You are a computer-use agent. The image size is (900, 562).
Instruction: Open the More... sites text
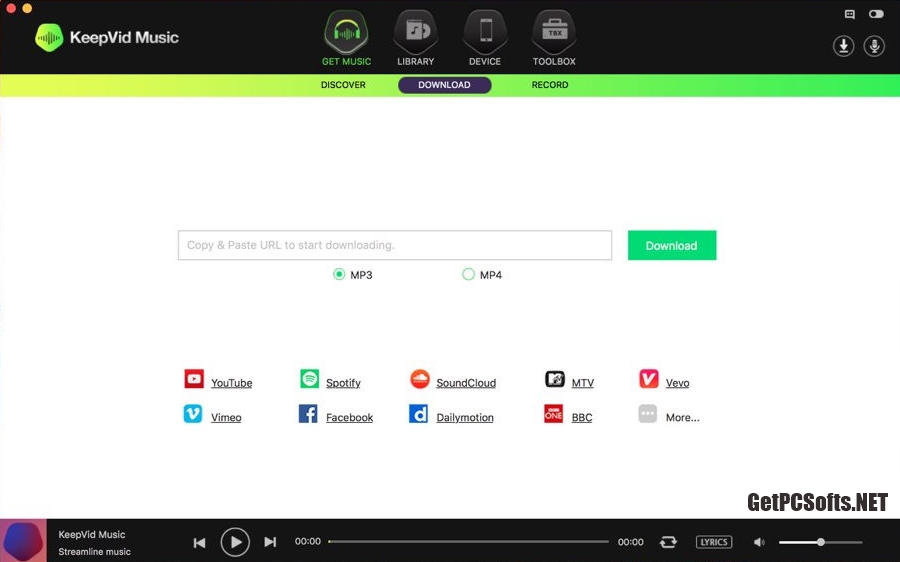click(682, 417)
